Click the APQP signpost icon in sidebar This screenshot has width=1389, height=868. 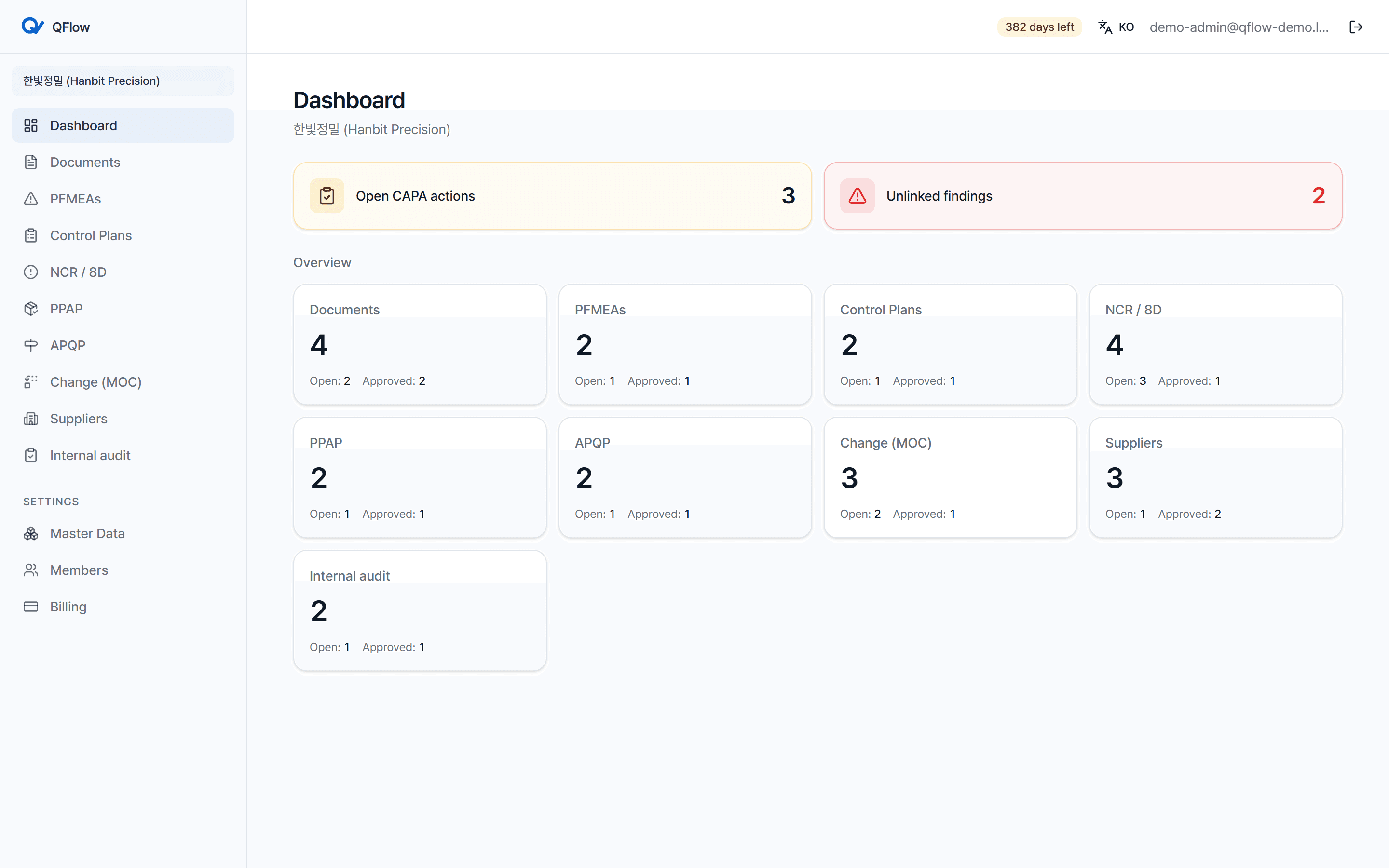[31, 346]
